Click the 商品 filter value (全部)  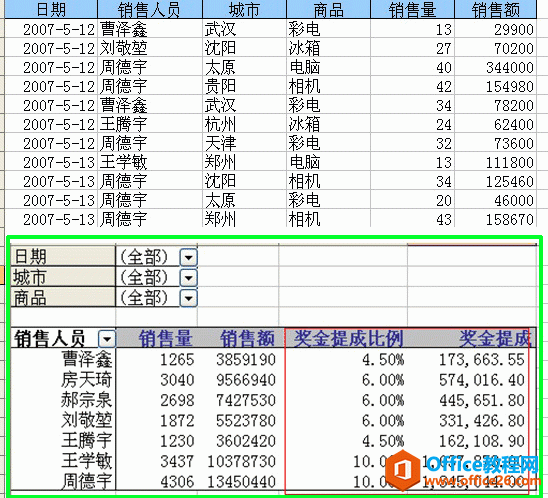pyautogui.click(x=144, y=298)
